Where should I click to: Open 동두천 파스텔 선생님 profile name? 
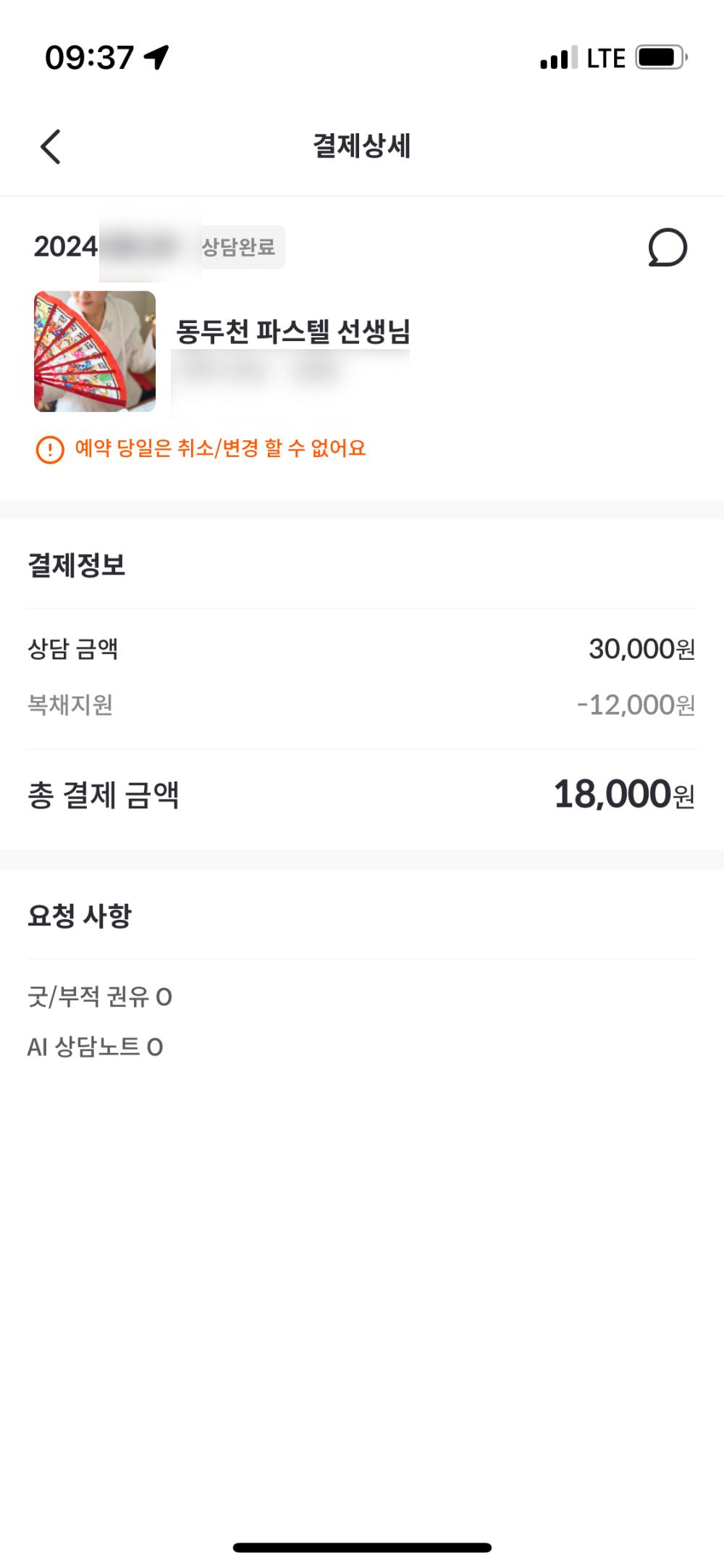(x=293, y=332)
